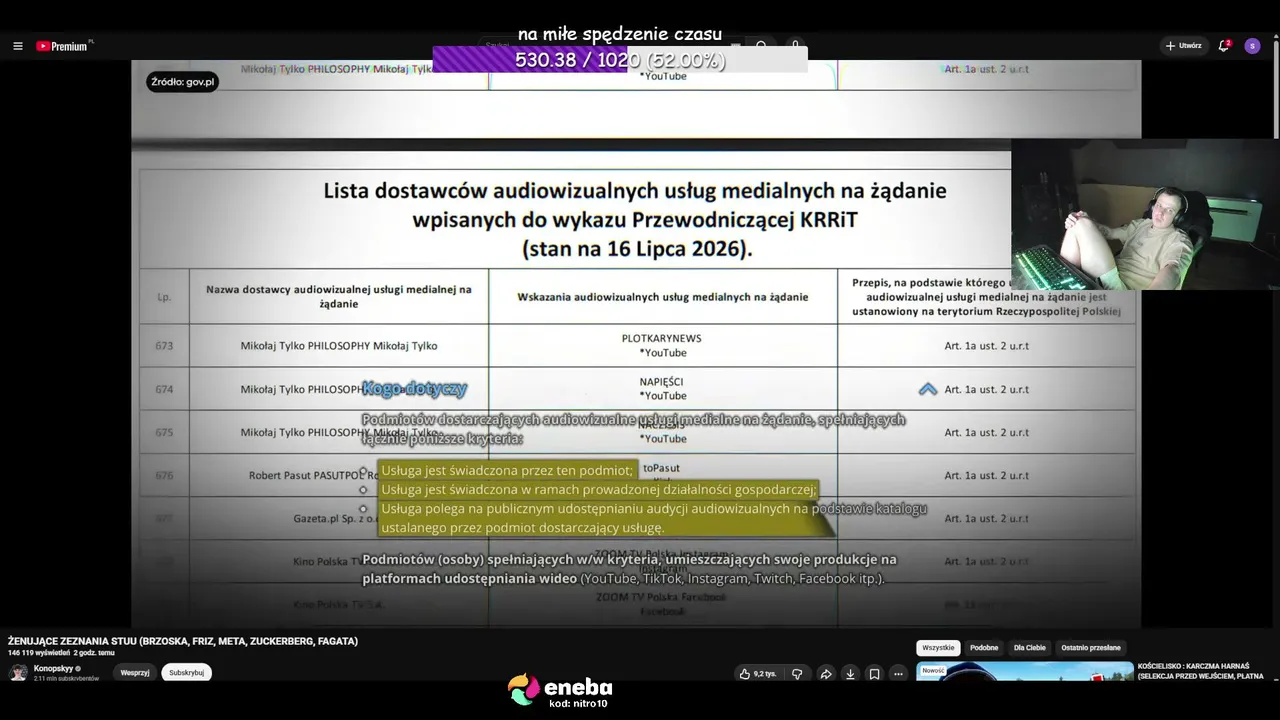
Task: Click the Kogo dotyczy heading
Action: click(414, 389)
